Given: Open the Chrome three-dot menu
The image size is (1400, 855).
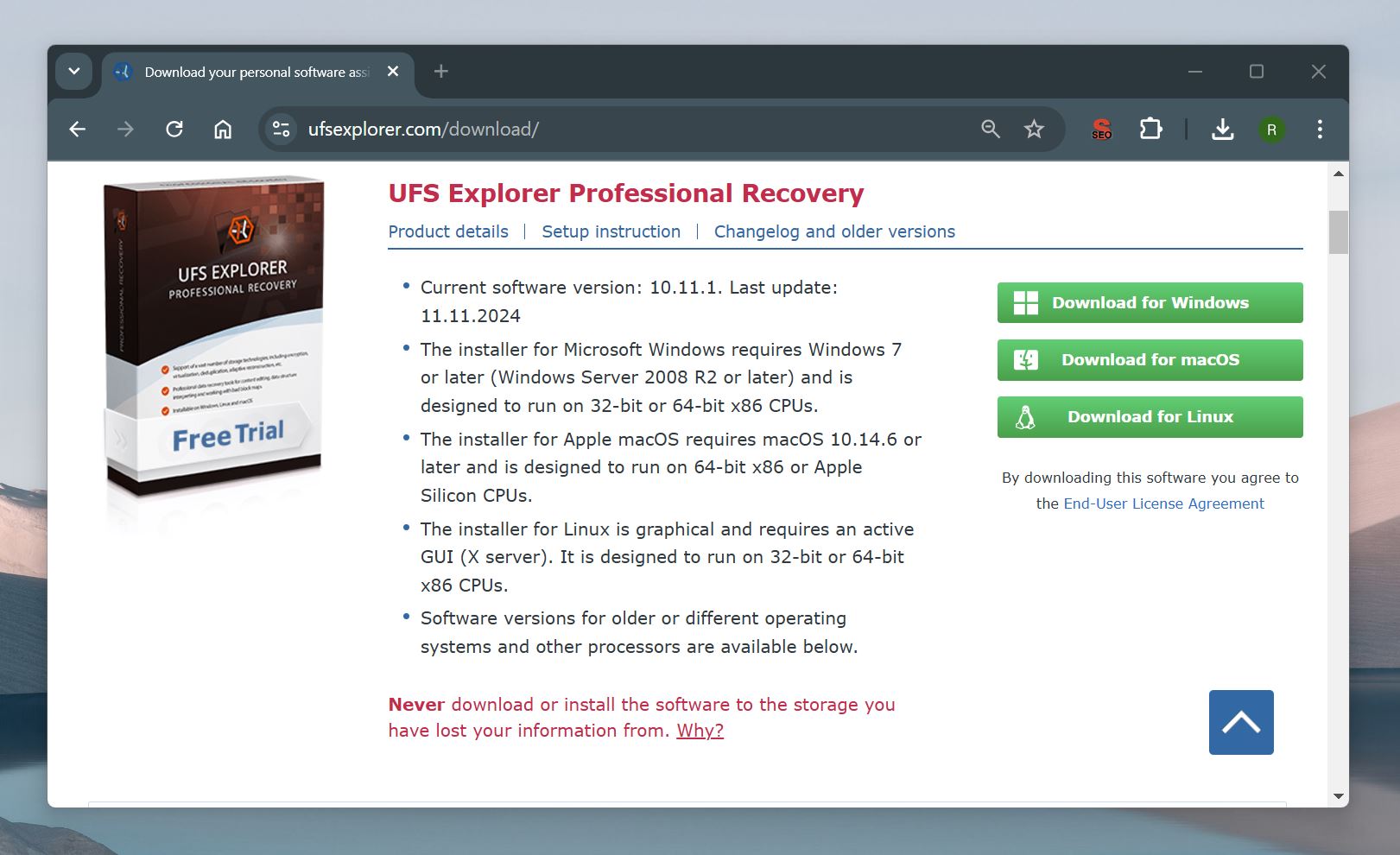Looking at the screenshot, I should (1320, 130).
